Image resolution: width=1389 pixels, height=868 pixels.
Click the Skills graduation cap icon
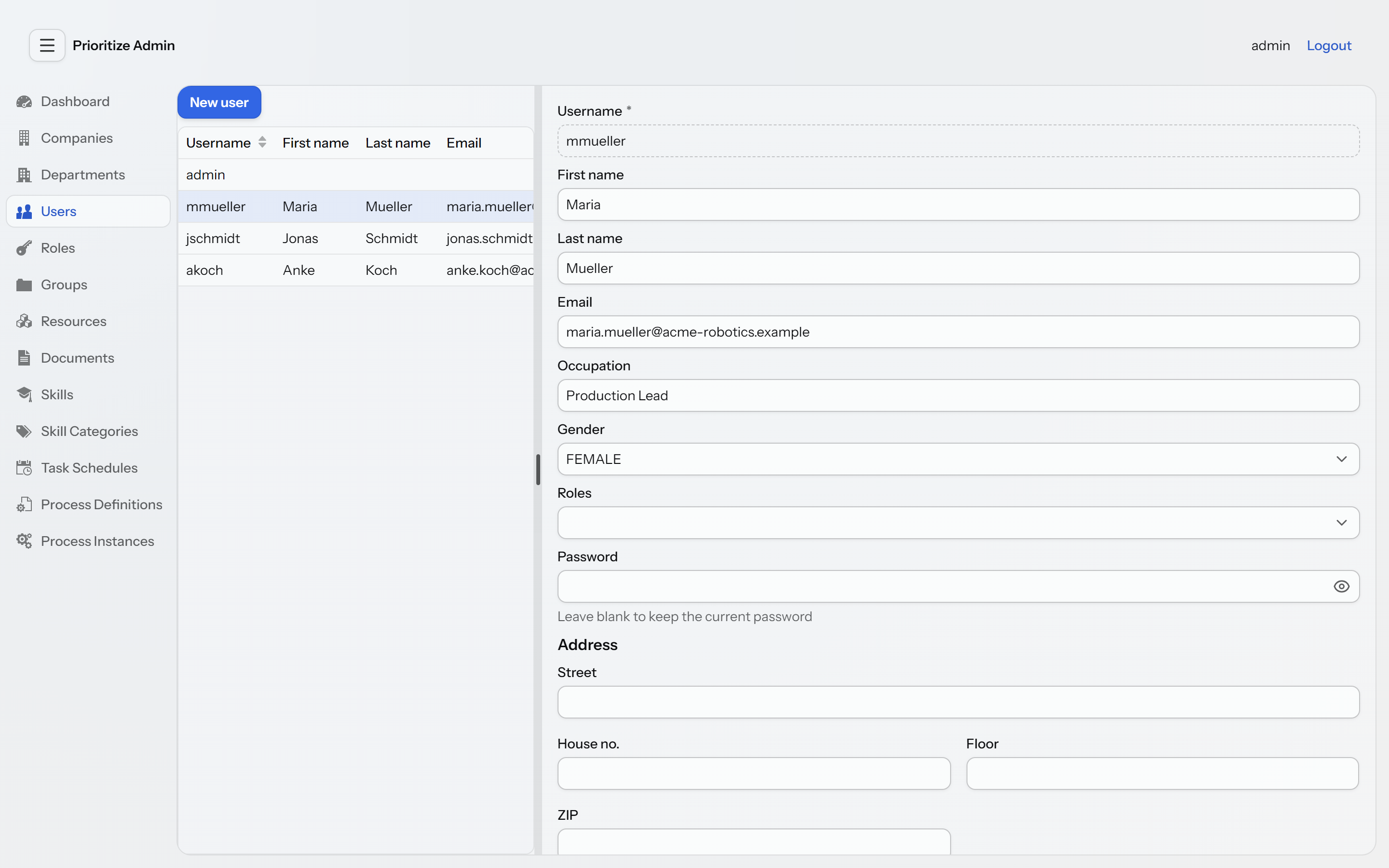pyautogui.click(x=24, y=394)
